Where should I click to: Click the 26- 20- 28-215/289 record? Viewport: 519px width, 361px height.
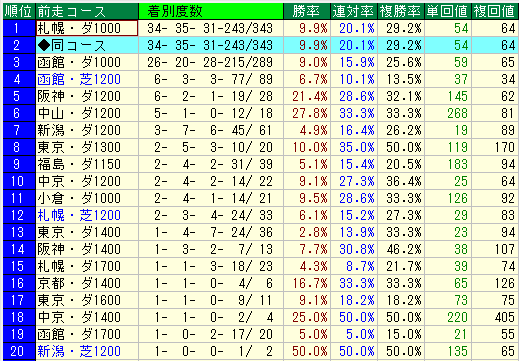(x=210, y=62)
